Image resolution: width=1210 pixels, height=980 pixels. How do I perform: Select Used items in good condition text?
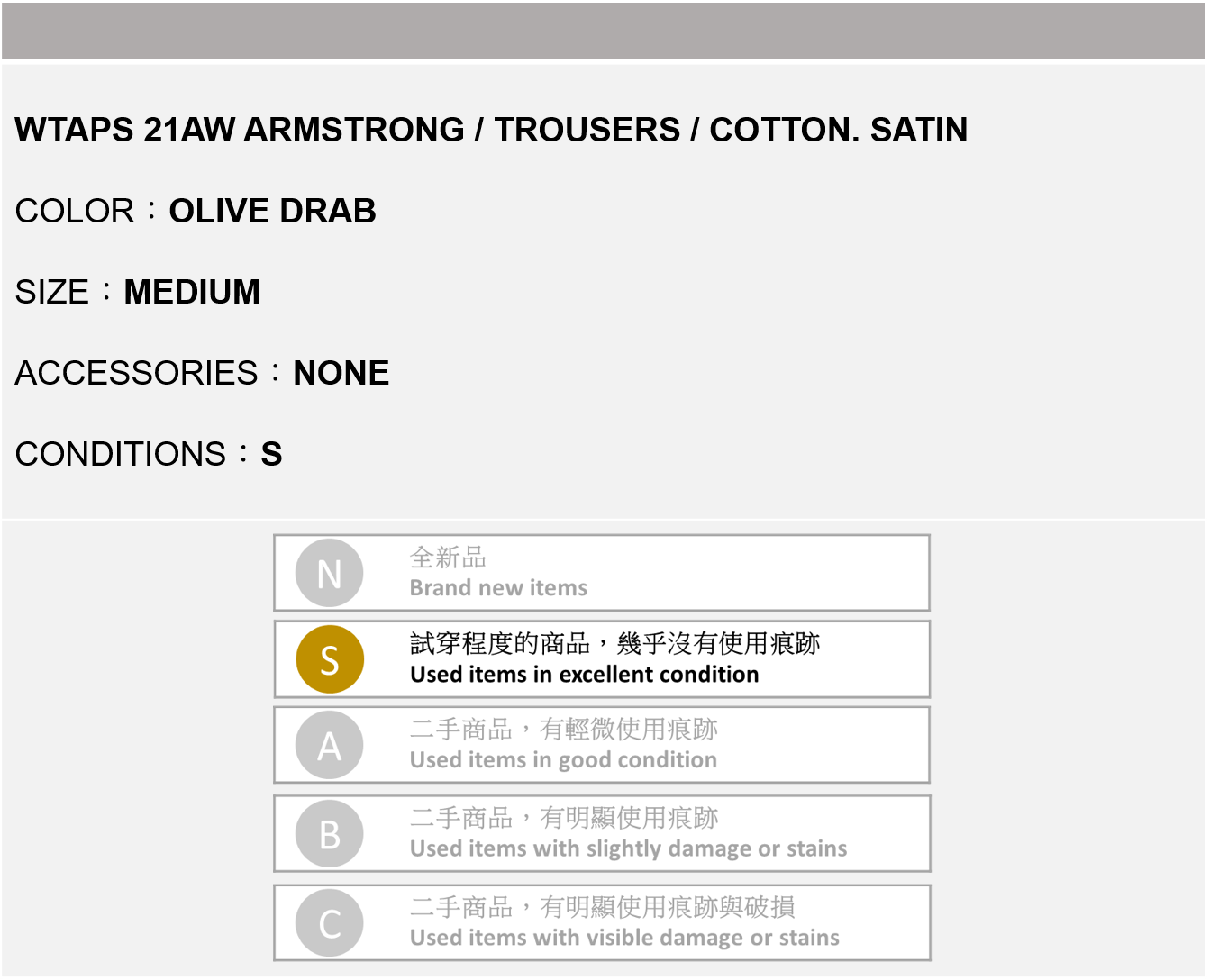563,760
